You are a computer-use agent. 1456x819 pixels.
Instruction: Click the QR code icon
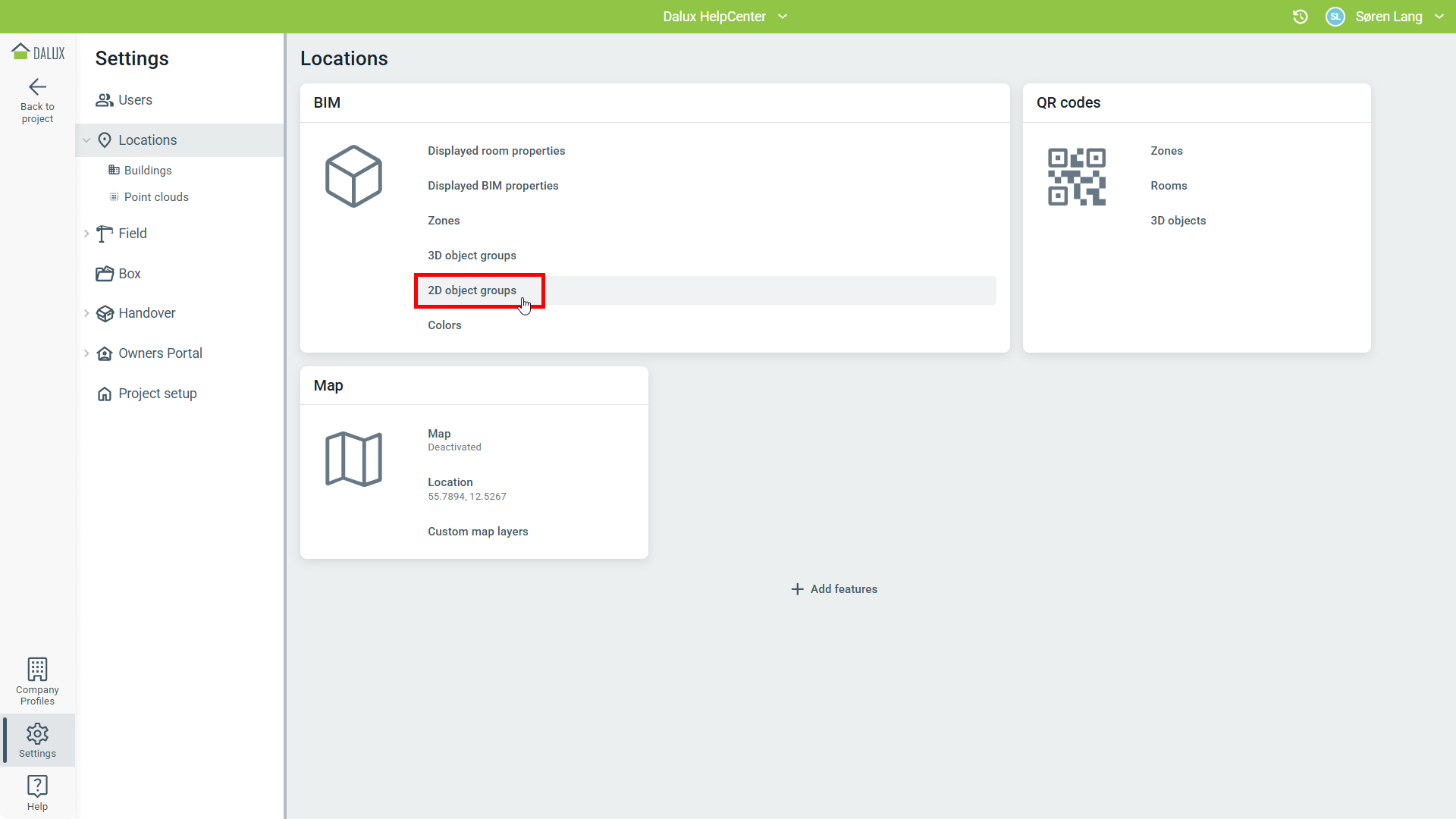(x=1076, y=177)
